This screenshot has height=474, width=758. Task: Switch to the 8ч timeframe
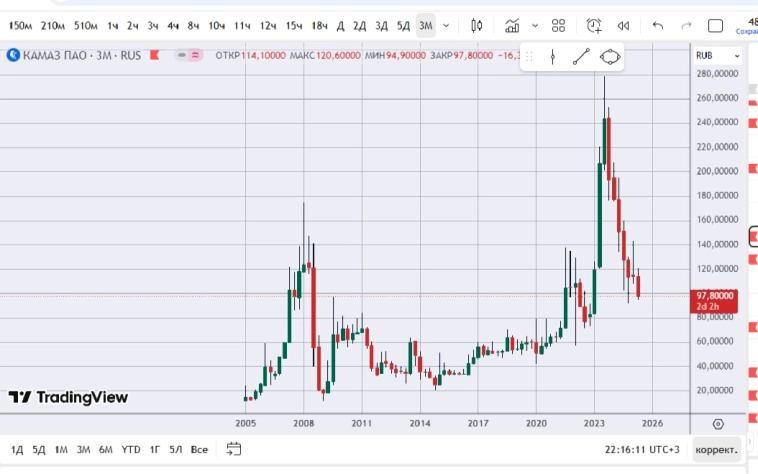[x=193, y=26]
